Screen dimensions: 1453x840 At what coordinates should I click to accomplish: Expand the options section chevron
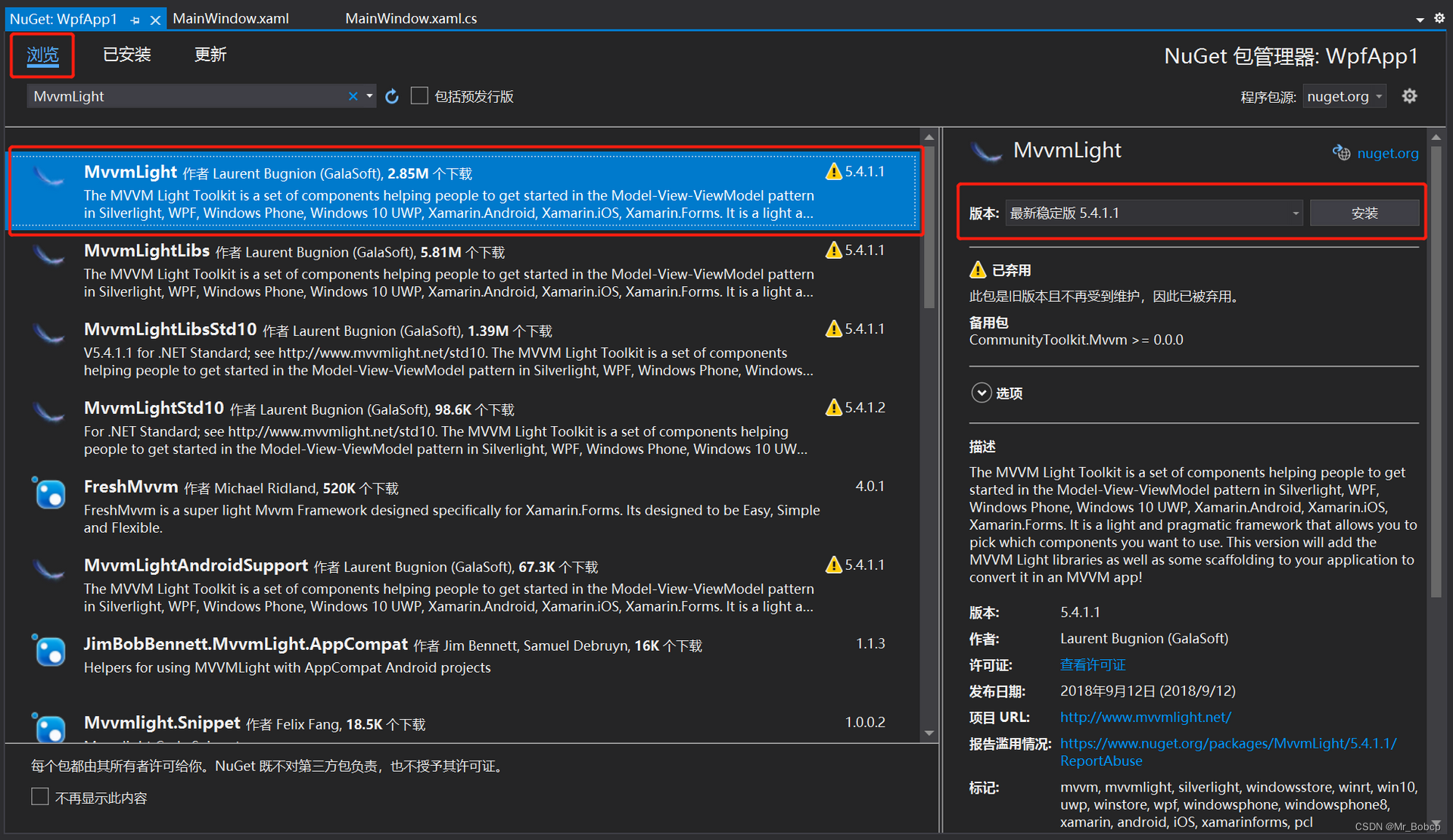pos(981,393)
